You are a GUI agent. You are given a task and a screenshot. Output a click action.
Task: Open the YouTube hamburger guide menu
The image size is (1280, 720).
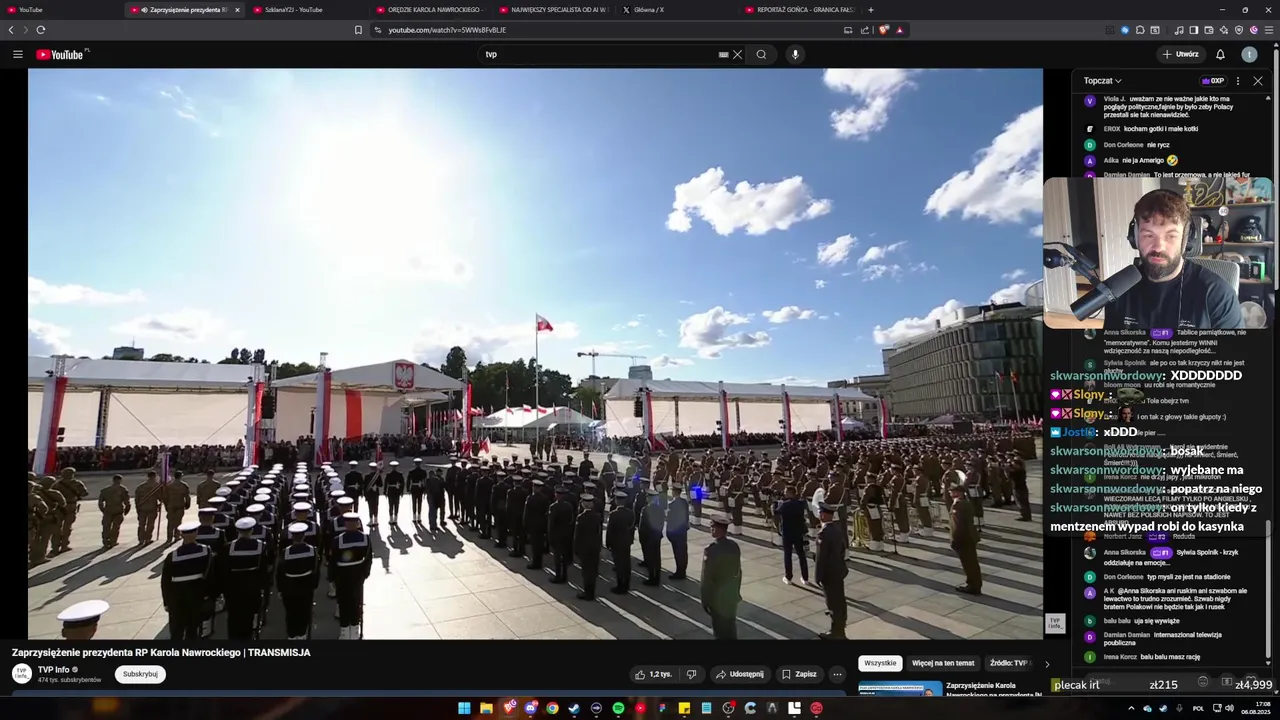(17, 54)
